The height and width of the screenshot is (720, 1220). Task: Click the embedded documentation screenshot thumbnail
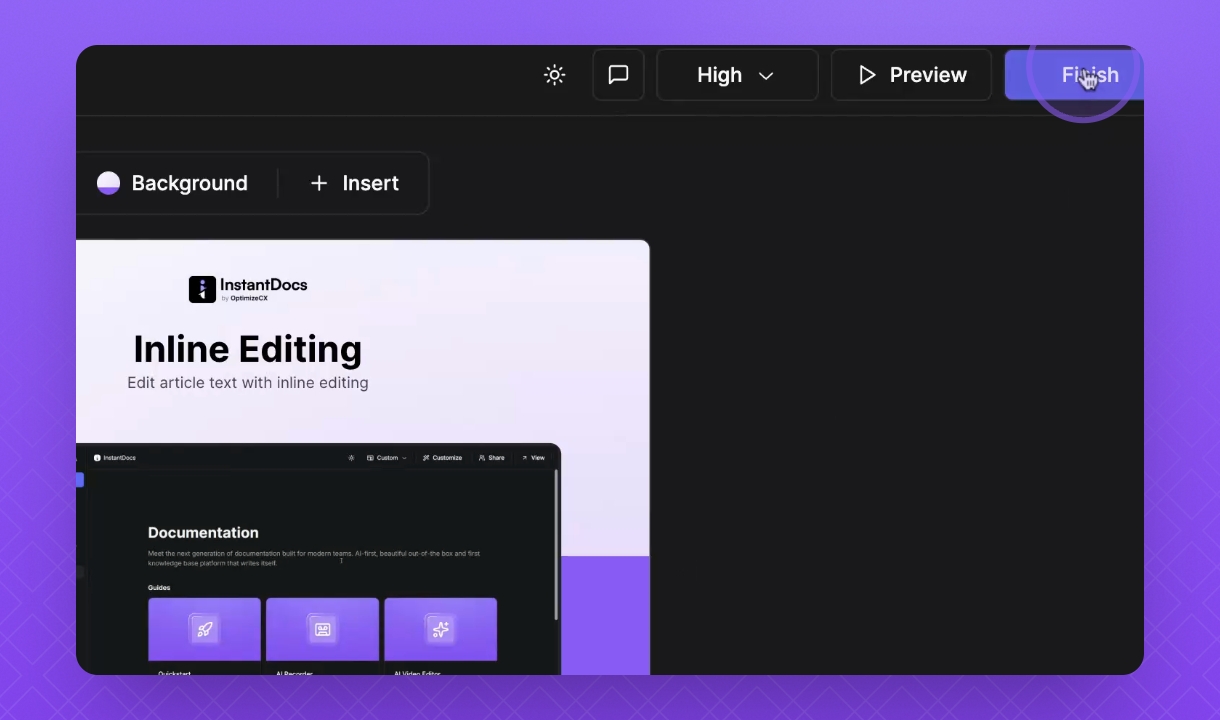318,559
